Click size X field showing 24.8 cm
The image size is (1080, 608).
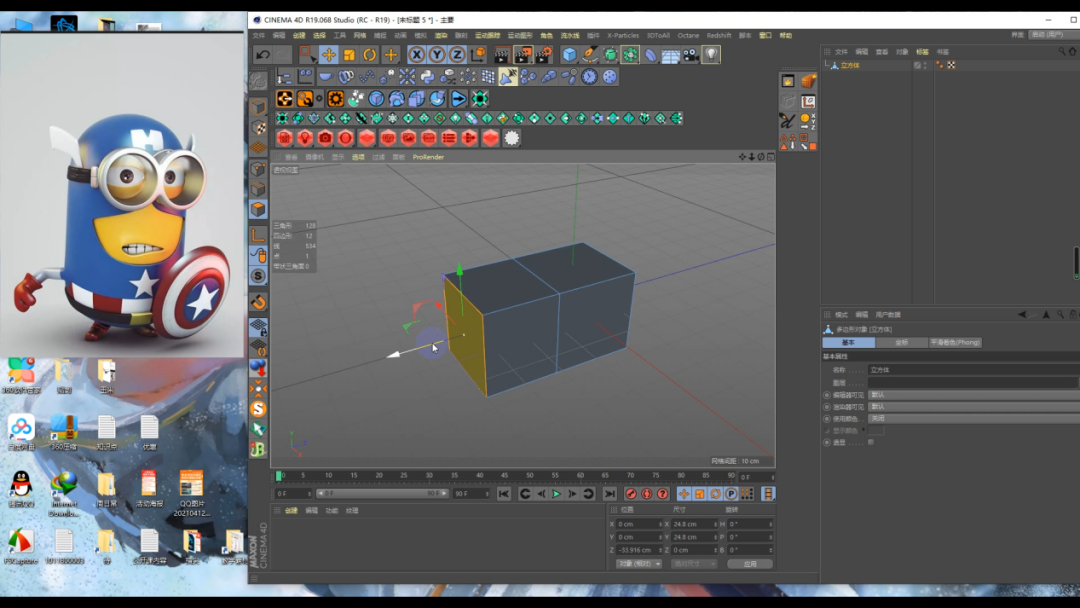point(694,524)
